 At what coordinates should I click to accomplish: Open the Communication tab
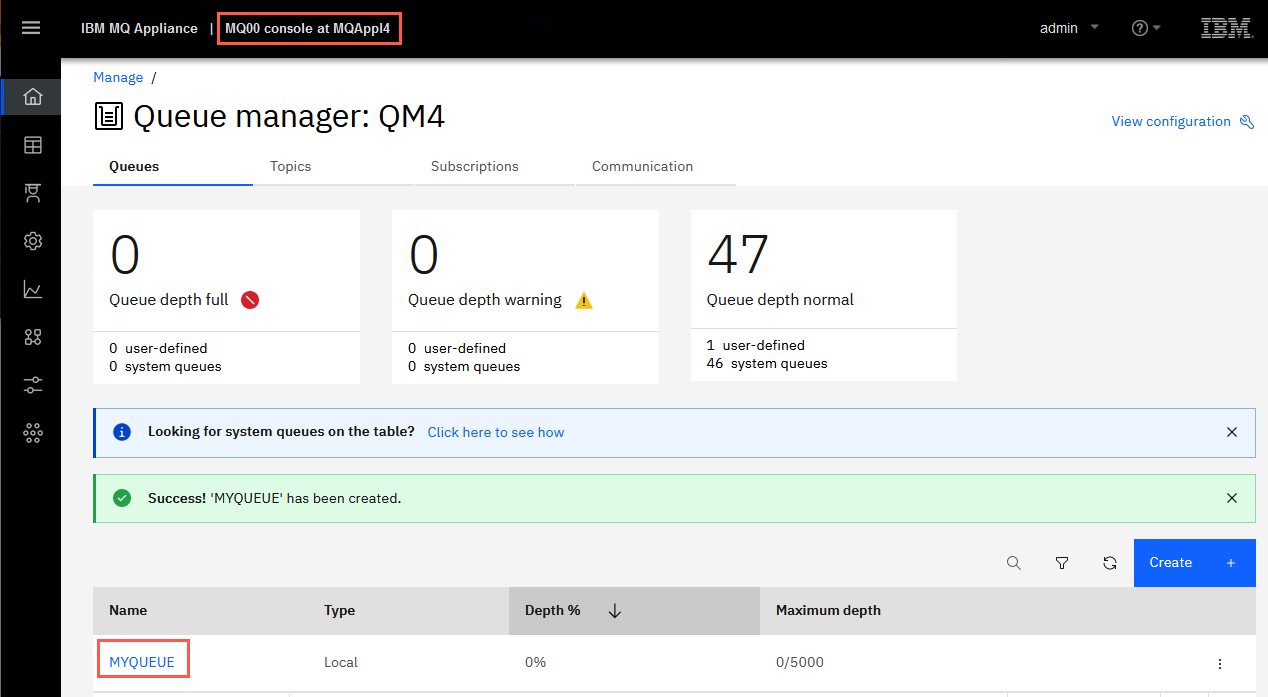click(x=642, y=166)
